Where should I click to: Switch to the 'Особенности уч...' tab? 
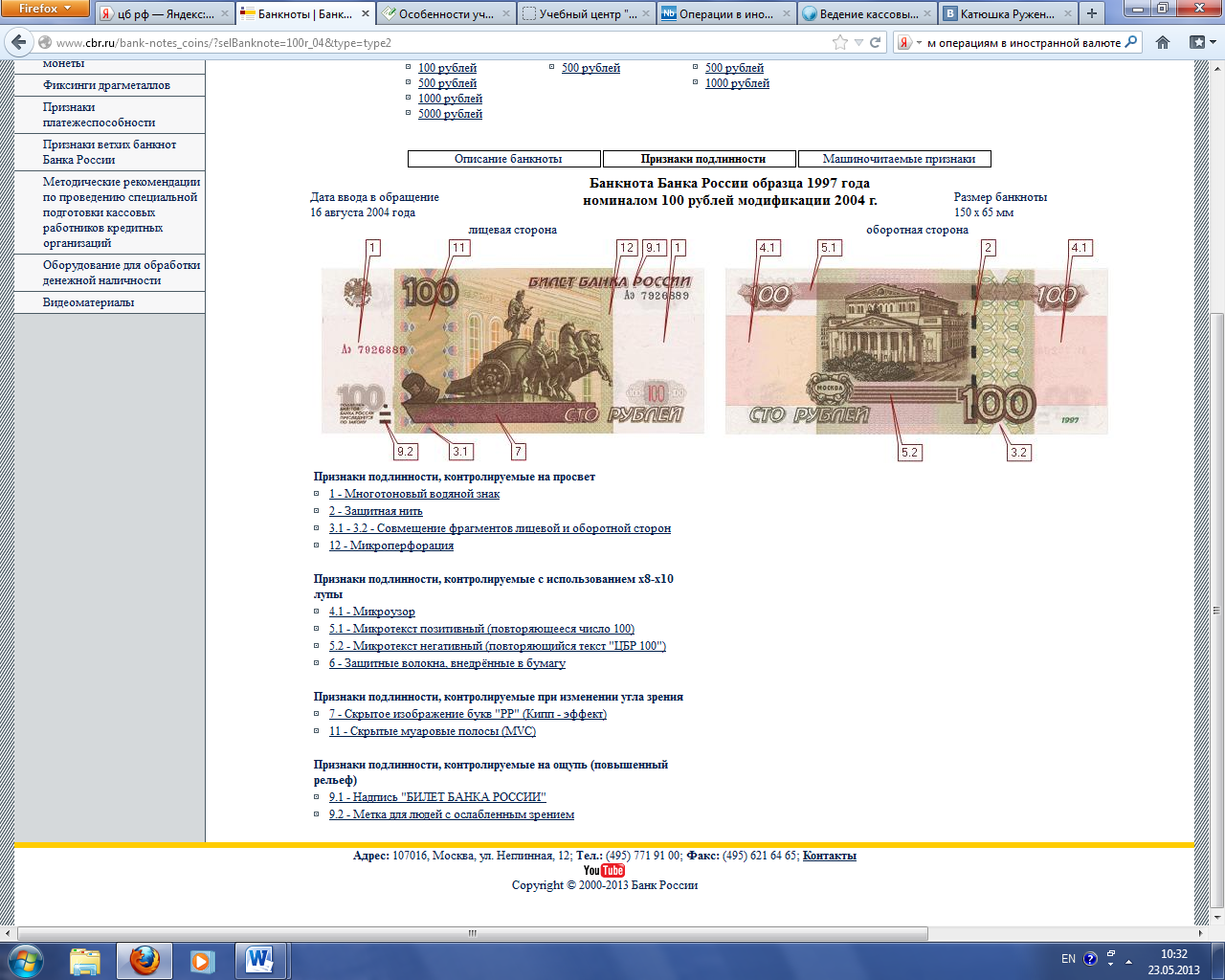point(446,13)
